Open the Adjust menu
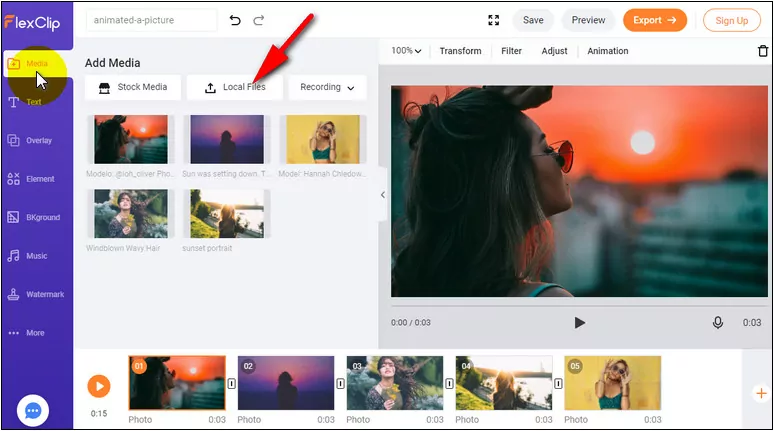This screenshot has width=774, height=431. [554, 51]
